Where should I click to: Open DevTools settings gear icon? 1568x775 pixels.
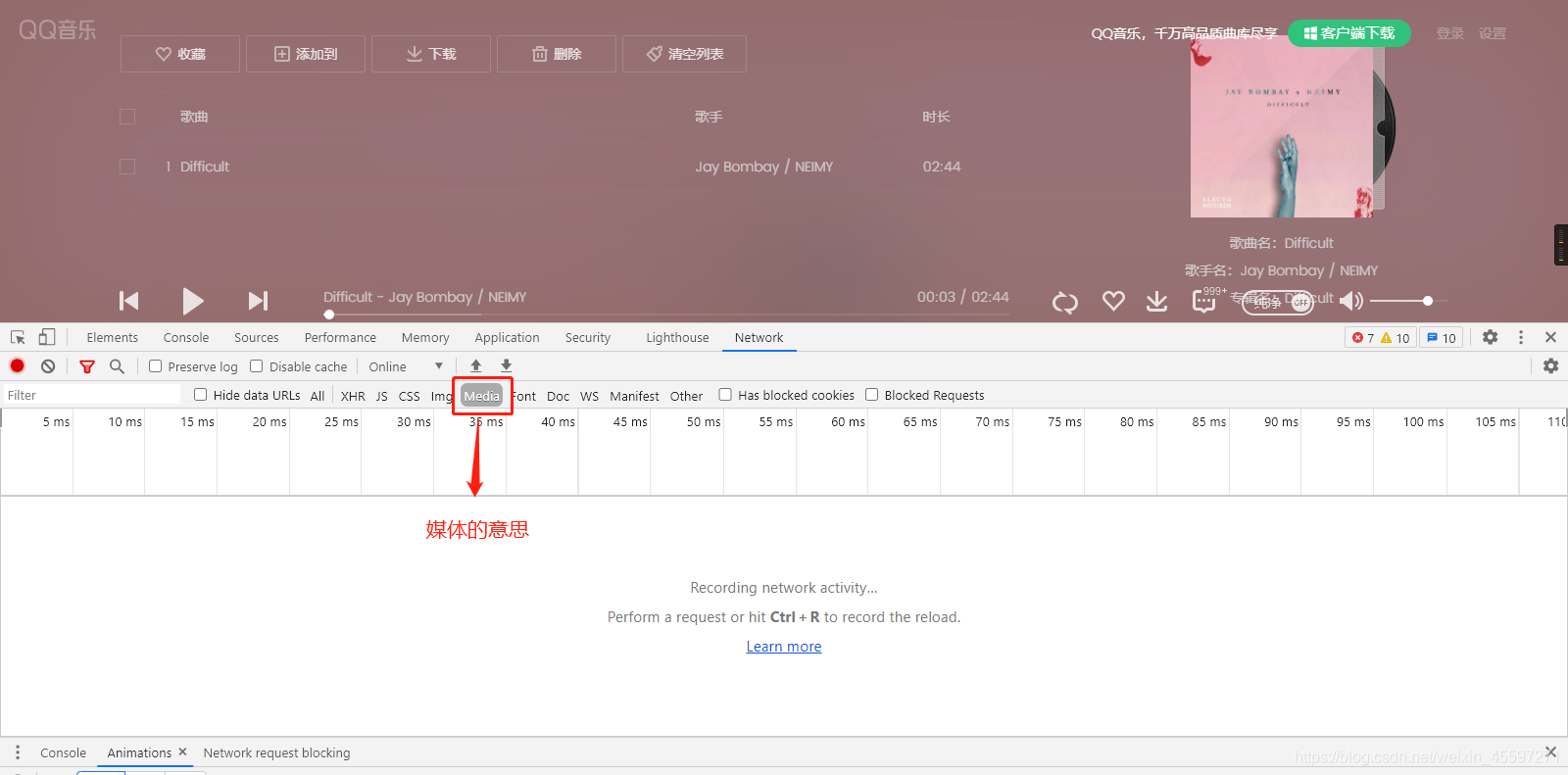click(1490, 337)
